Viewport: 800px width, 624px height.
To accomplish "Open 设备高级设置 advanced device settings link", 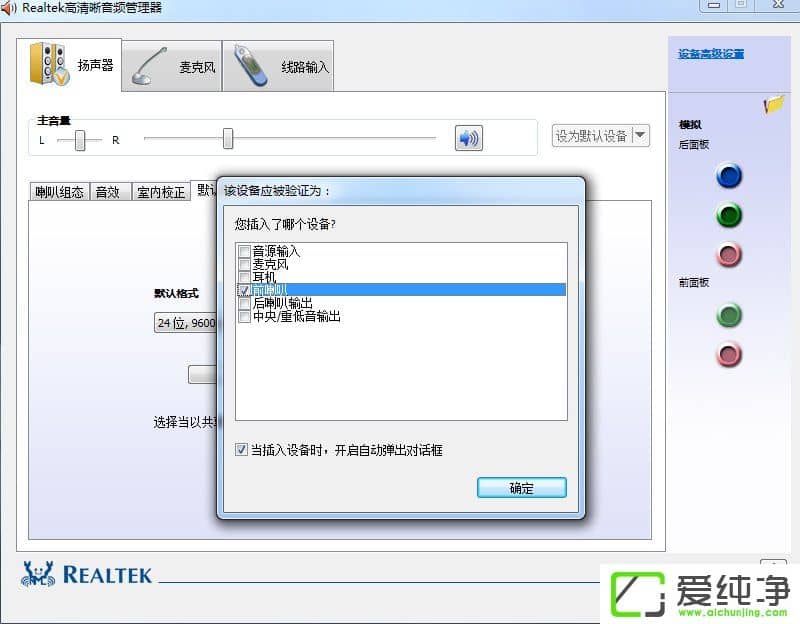I will click(710, 52).
